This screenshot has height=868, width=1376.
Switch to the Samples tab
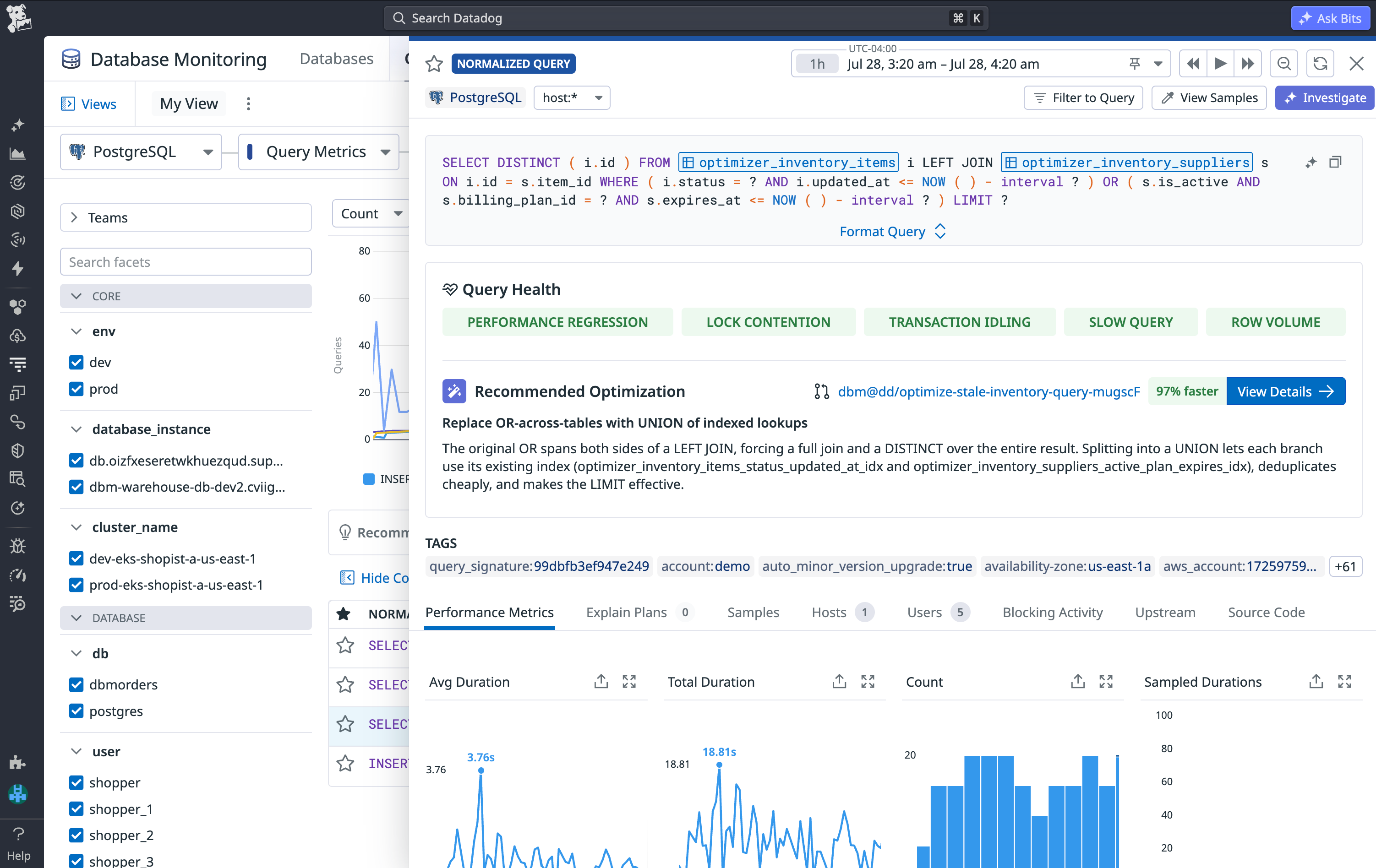[x=753, y=612]
